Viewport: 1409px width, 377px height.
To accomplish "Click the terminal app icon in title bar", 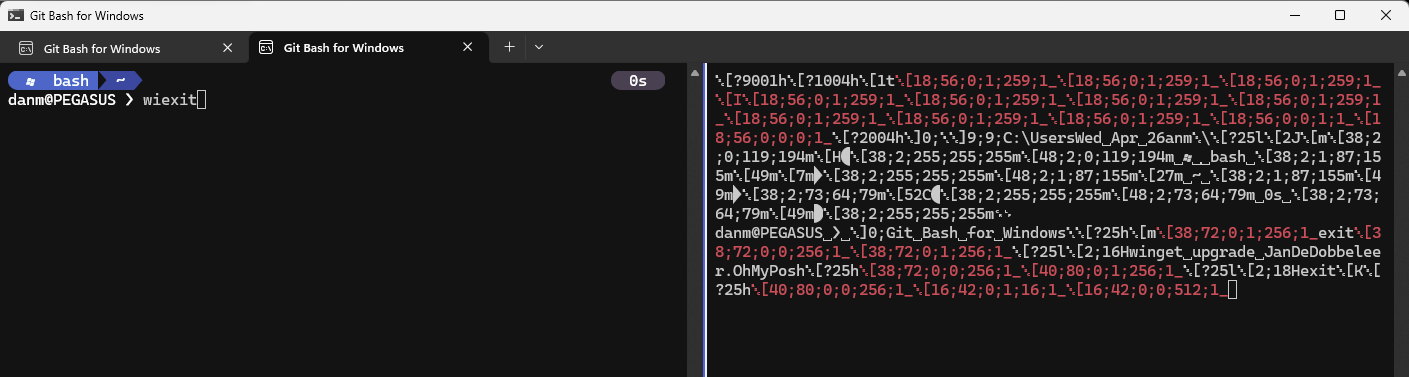I will pyautogui.click(x=16, y=15).
